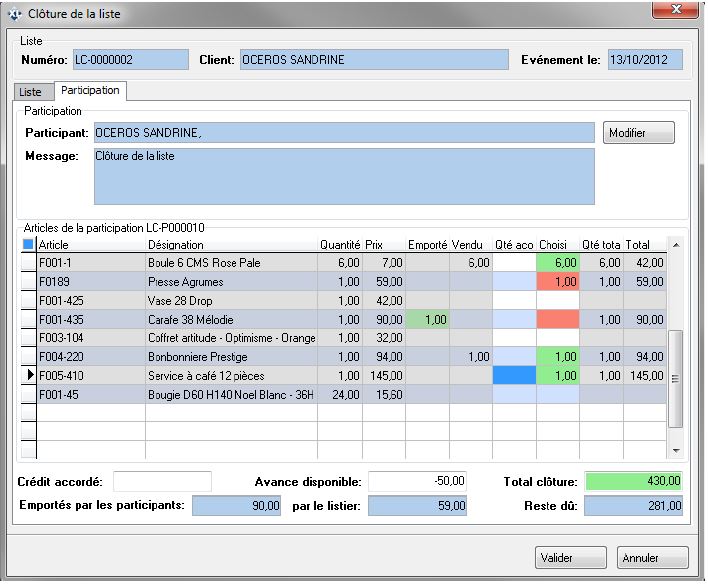Close the Clôture de la liste window
The image size is (708, 584).
point(675,11)
